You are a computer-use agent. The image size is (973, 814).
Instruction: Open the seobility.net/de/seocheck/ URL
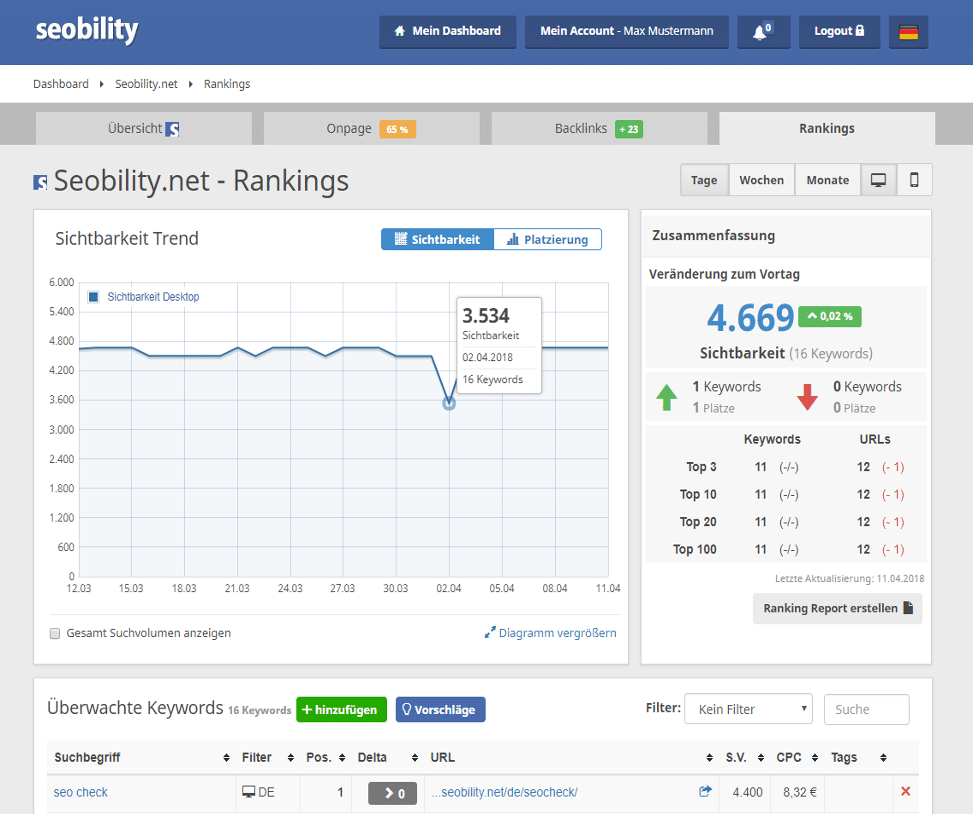coord(504,792)
